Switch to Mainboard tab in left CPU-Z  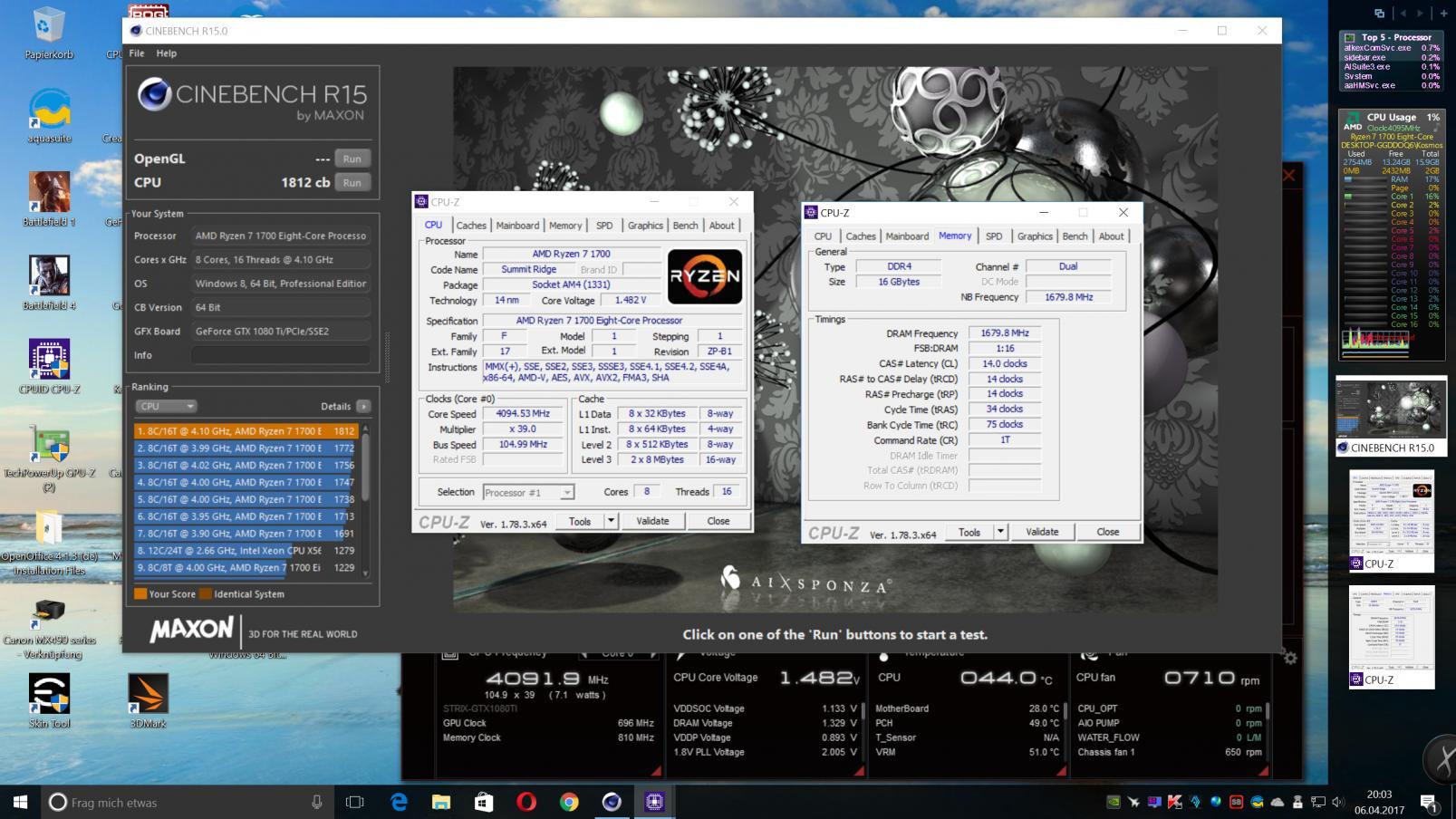tap(517, 226)
